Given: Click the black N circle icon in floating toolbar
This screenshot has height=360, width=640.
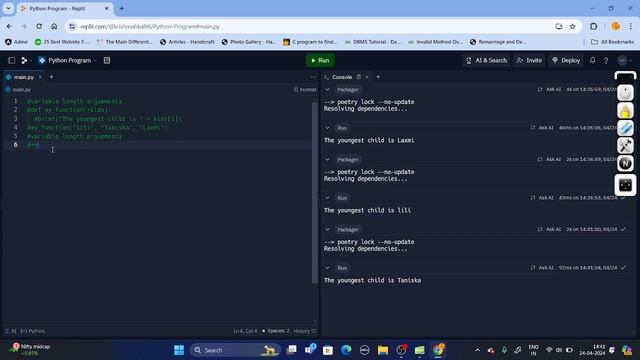Looking at the screenshot, I should 625,163.
